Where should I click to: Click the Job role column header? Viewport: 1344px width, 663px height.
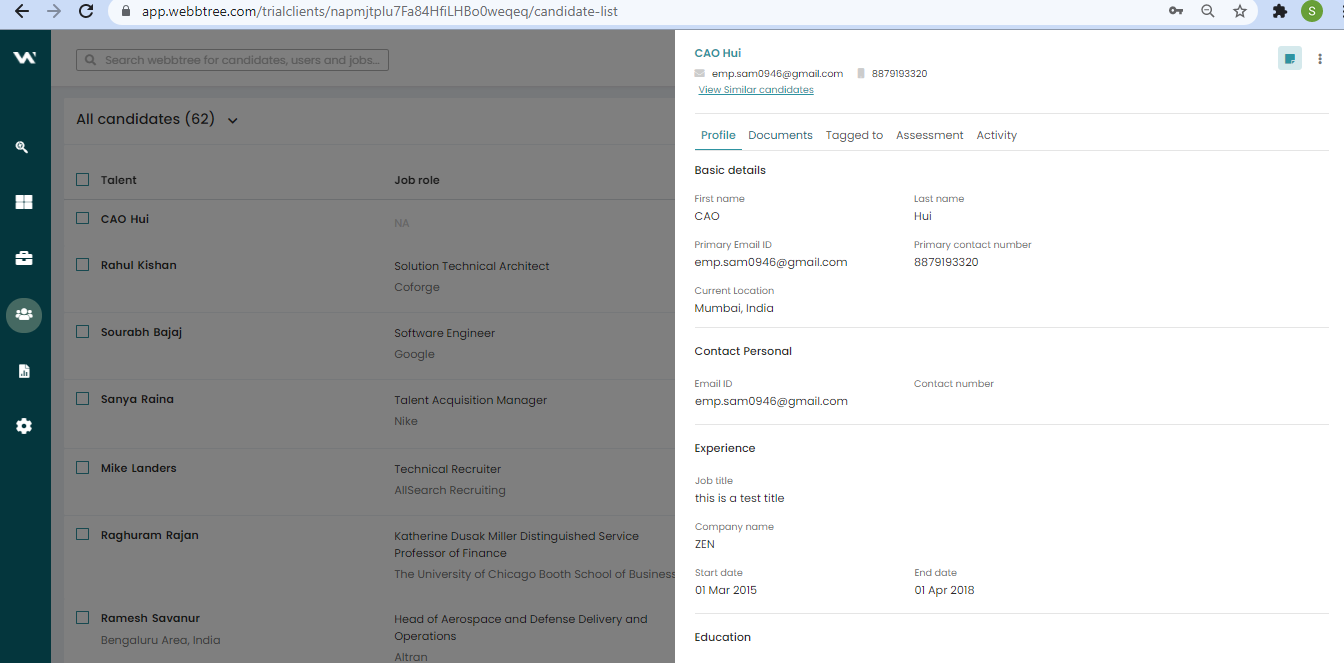(417, 180)
